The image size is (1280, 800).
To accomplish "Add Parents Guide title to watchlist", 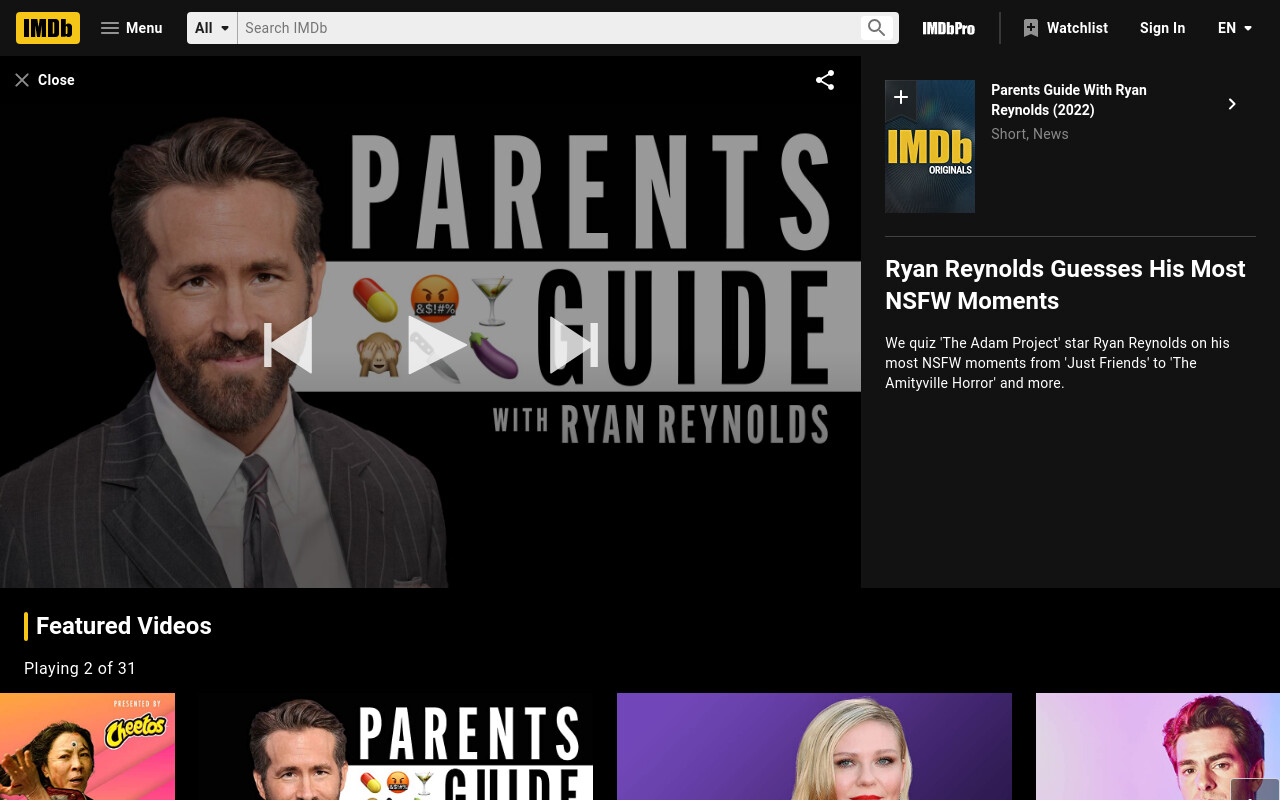I will pyautogui.click(x=901, y=97).
